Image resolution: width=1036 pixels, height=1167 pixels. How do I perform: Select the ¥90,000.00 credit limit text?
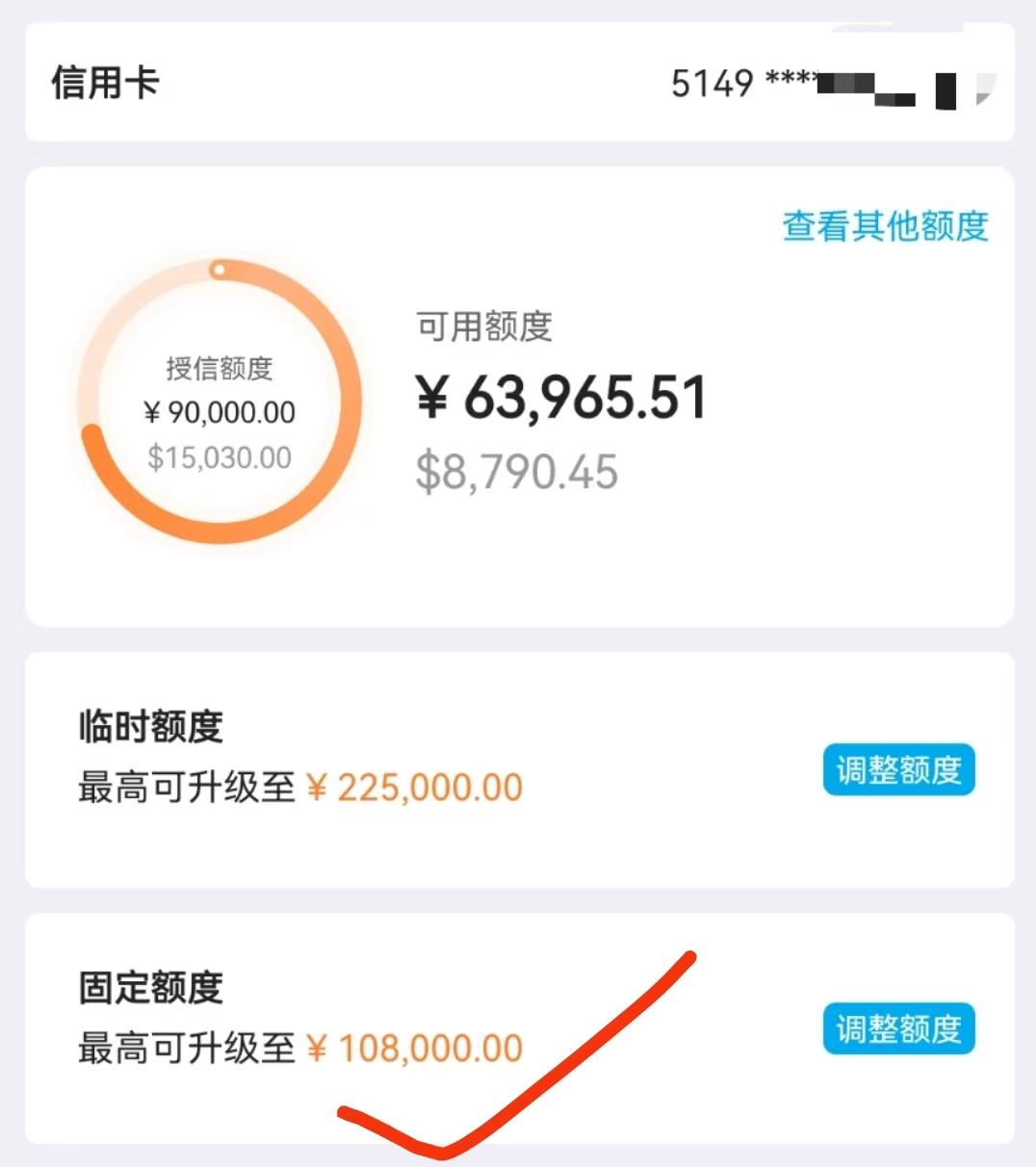tap(220, 412)
